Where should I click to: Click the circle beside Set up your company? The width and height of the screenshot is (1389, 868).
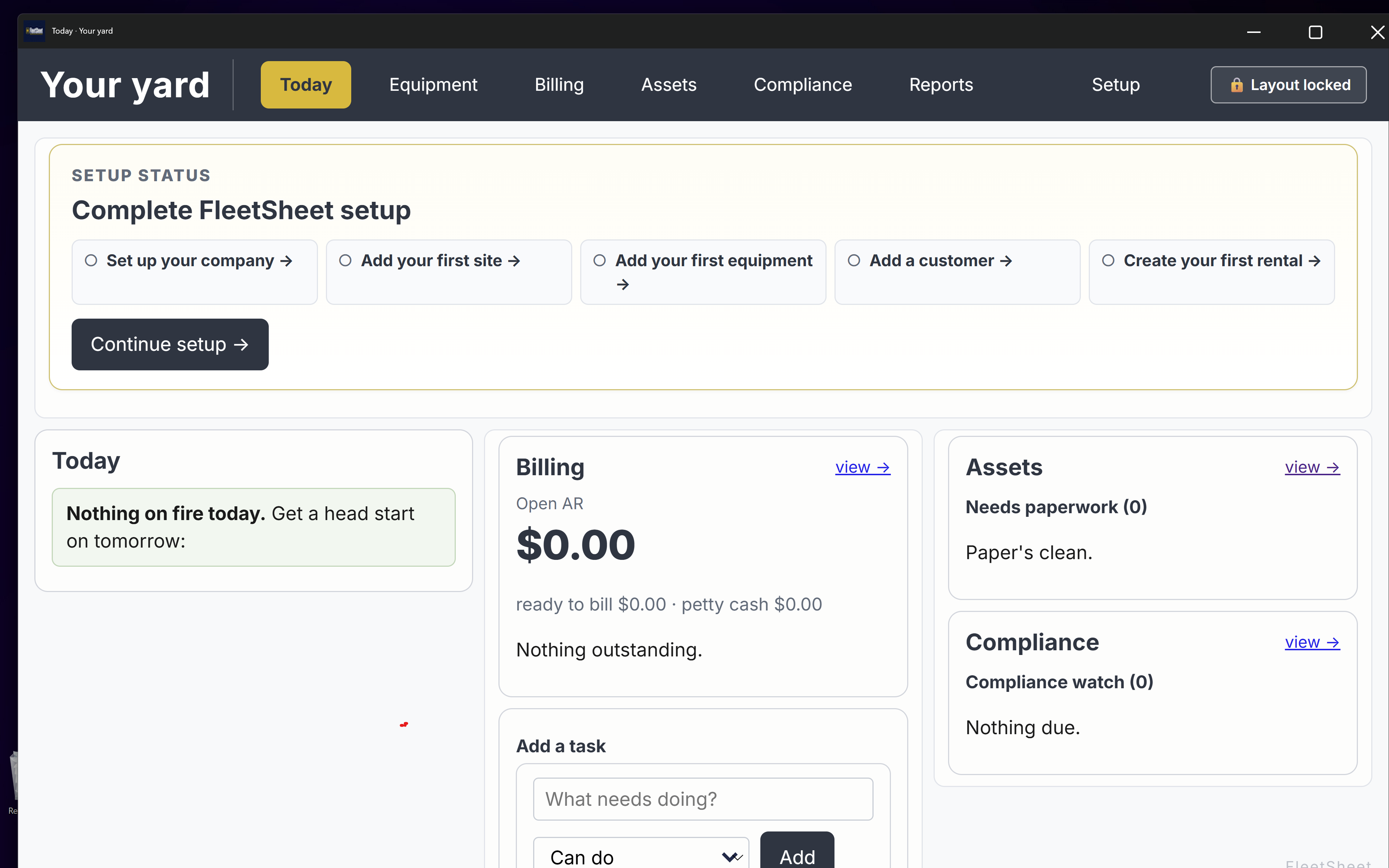coord(91,261)
